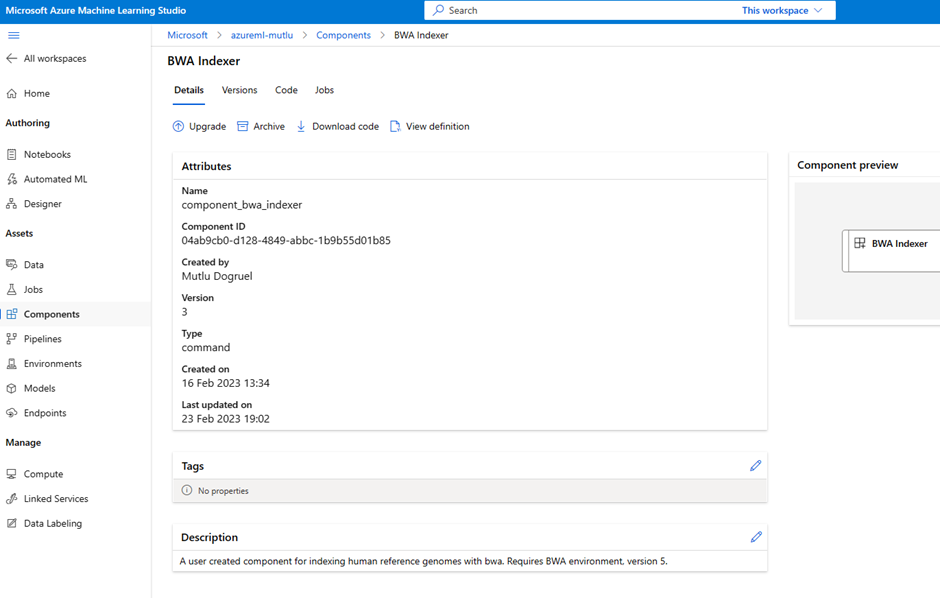Click the type value command
The width and height of the screenshot is (940, 598).
click(206, 348)
